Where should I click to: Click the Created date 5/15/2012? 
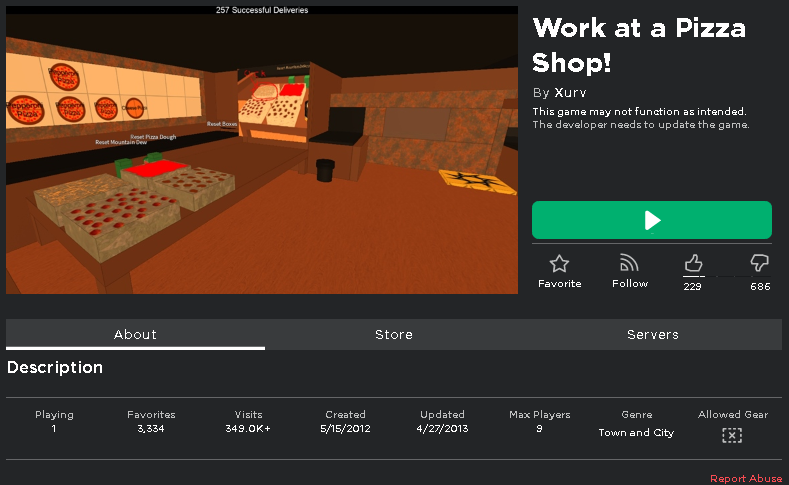pyautogui.click(x=345, y=429)
